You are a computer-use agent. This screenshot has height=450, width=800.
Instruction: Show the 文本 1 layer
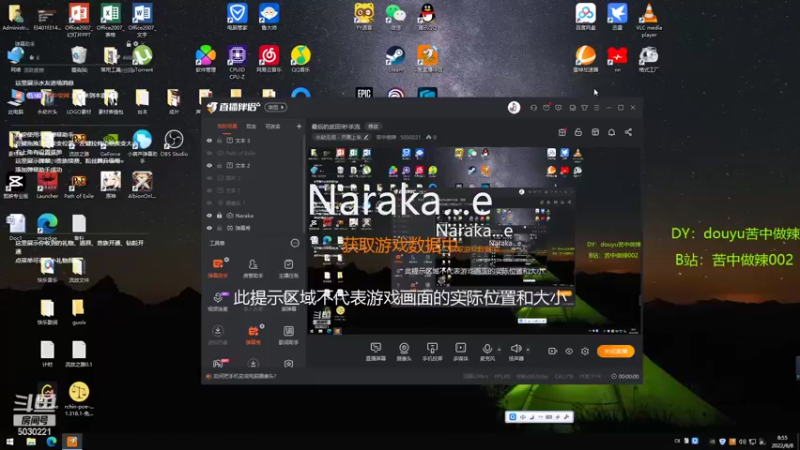[x=209, y=190]
